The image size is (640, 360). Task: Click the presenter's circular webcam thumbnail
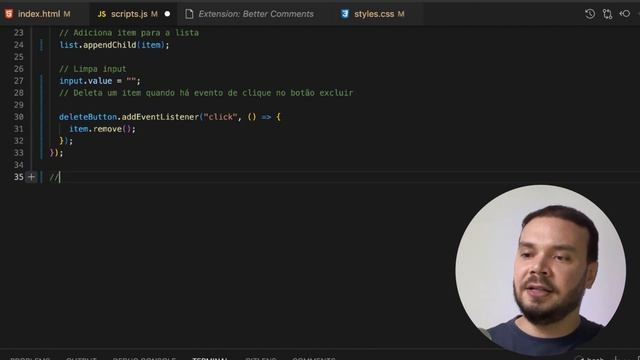click(x=540, y=270)
